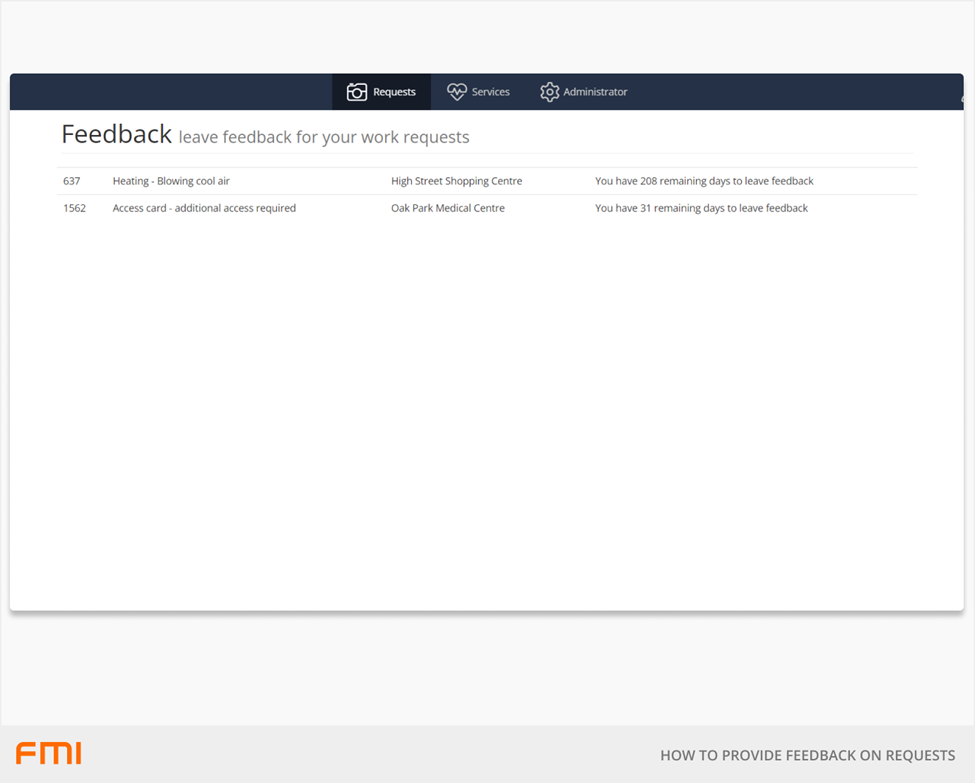This screenshot has width=975, height=783.
Task: Switch to the Requests tab label
Action: click(x=394, y=92)
